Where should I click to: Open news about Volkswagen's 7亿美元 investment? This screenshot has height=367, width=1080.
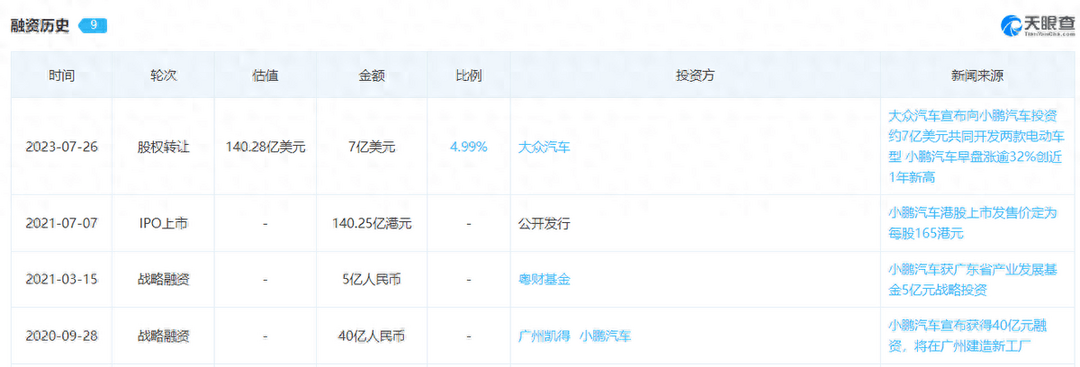(x=973, y=146)
